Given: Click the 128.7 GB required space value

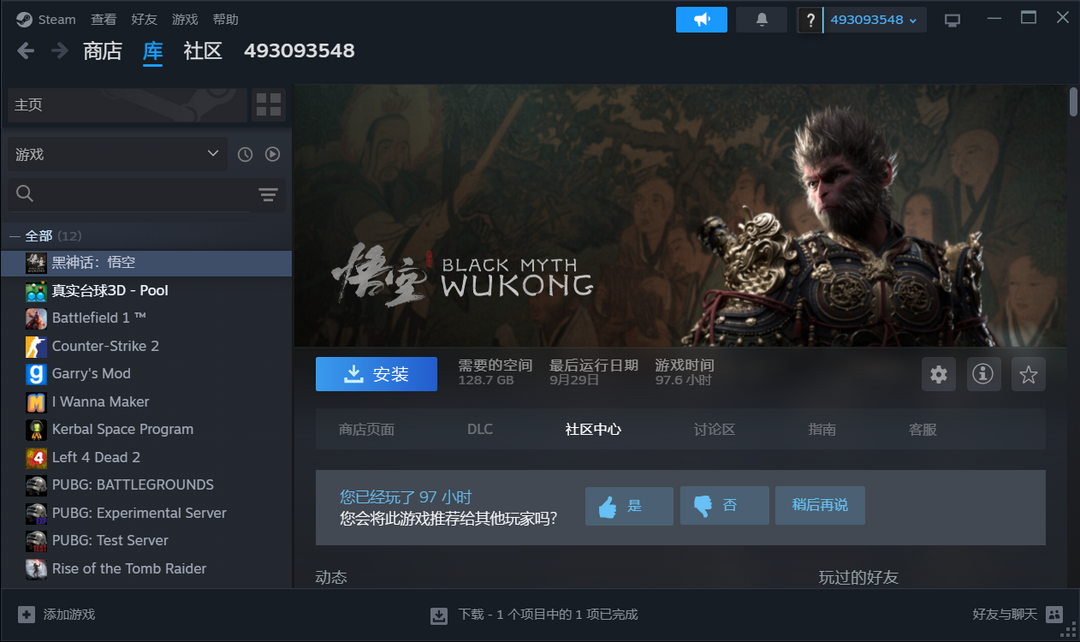Looking at the screenshot, I should [486, 380].
